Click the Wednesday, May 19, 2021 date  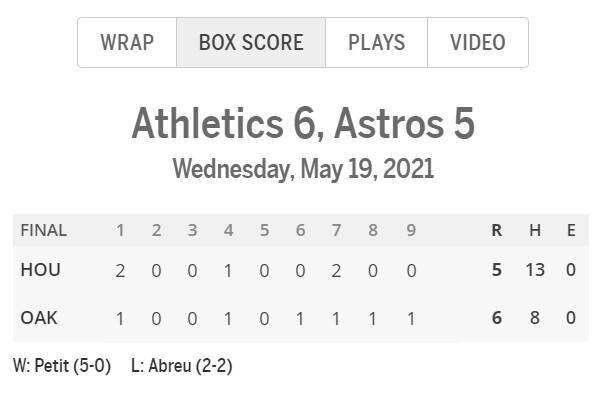click(303, 169)
